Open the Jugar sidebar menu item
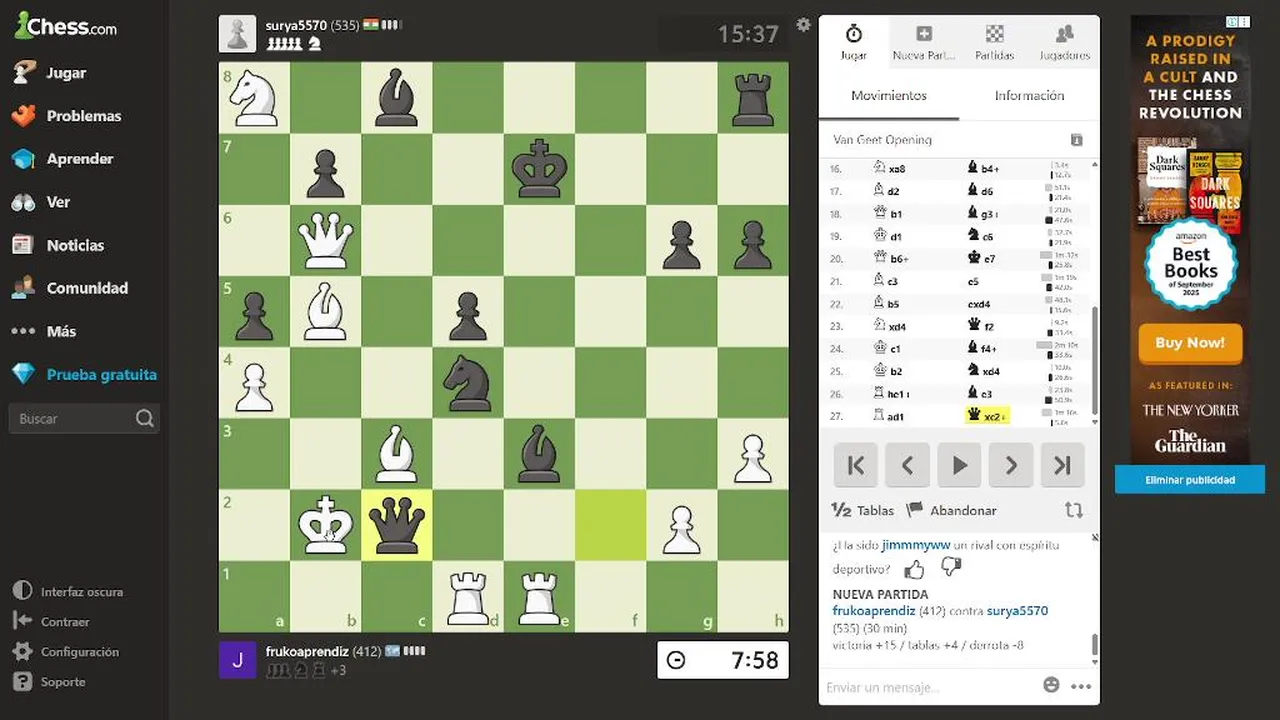 coord(65,73)
